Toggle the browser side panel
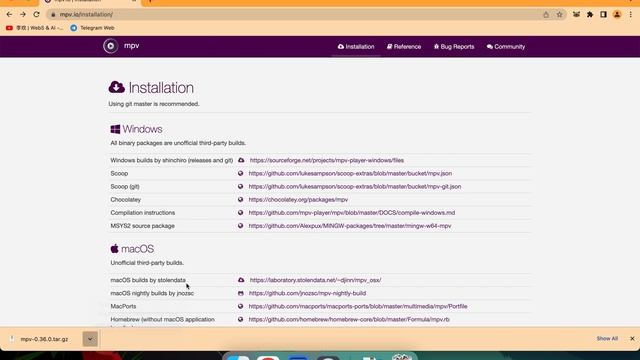 click(603, 14)
